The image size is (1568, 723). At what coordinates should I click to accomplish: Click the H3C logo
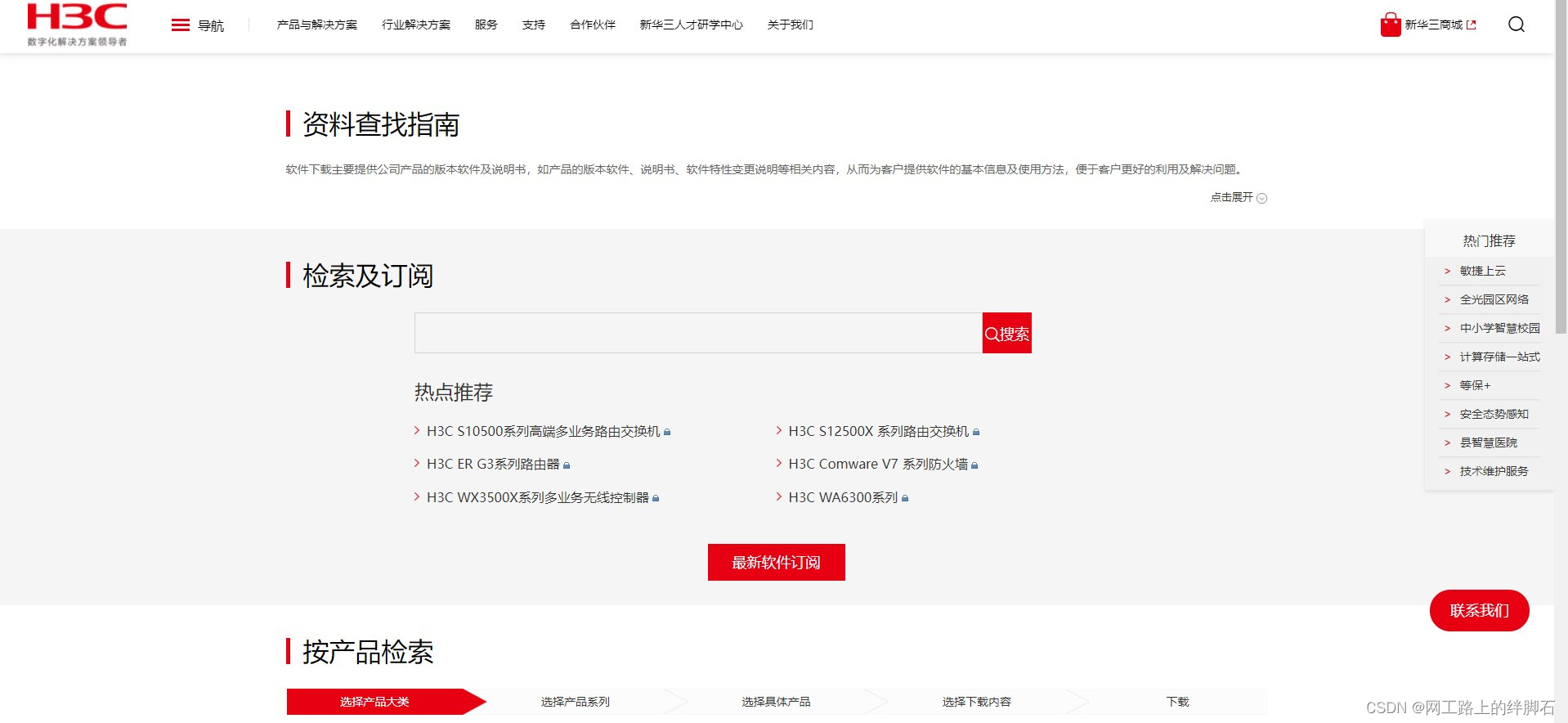(x=77, y=25)
